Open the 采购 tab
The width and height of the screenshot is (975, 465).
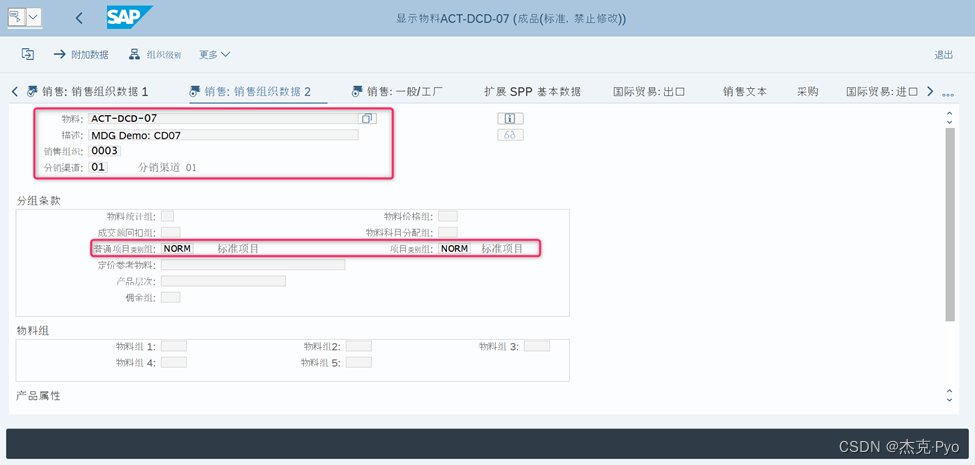coord(808,92)
